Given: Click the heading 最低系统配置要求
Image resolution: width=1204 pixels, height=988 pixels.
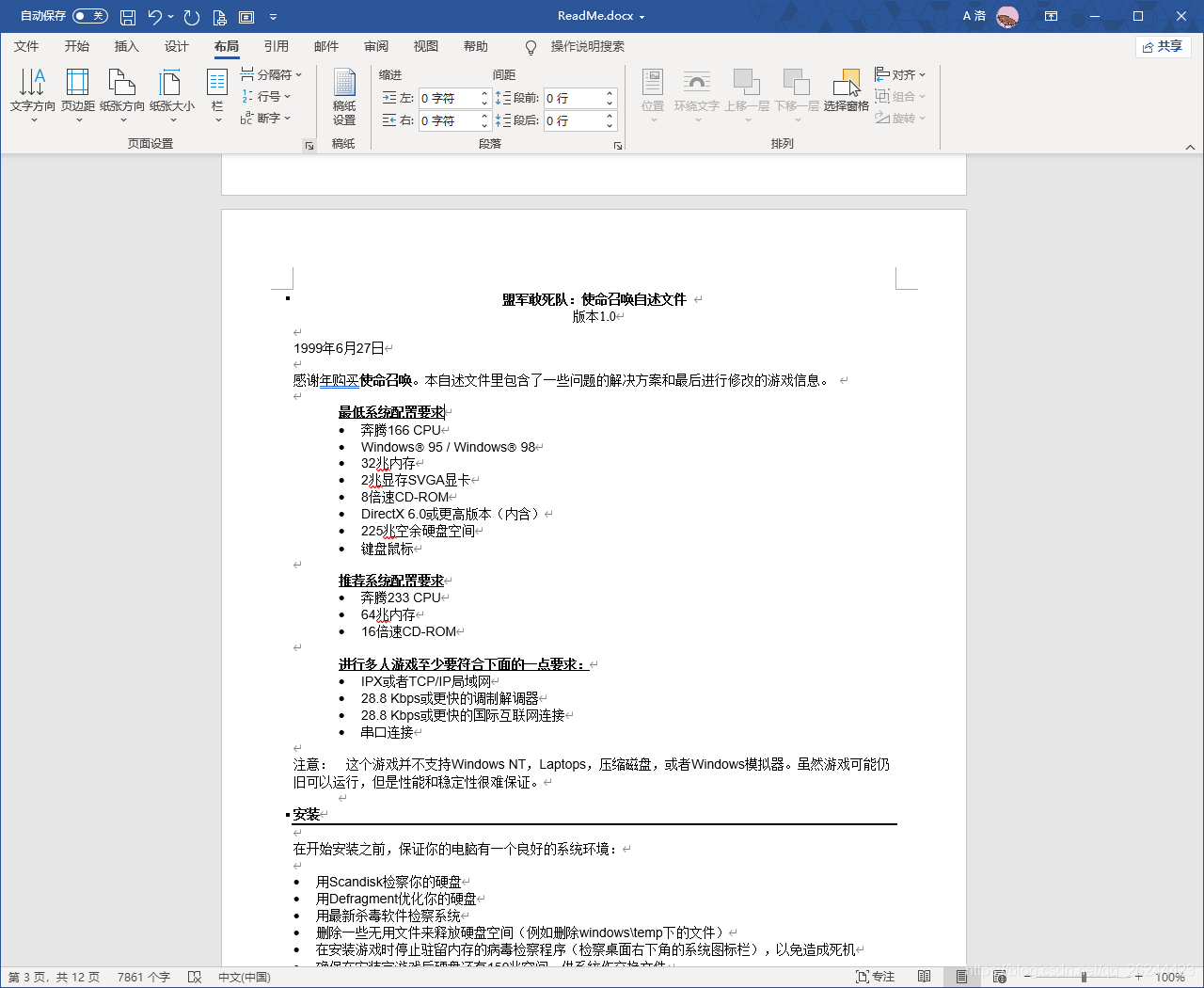Looking at the screenshot, I should coord(391,412).
